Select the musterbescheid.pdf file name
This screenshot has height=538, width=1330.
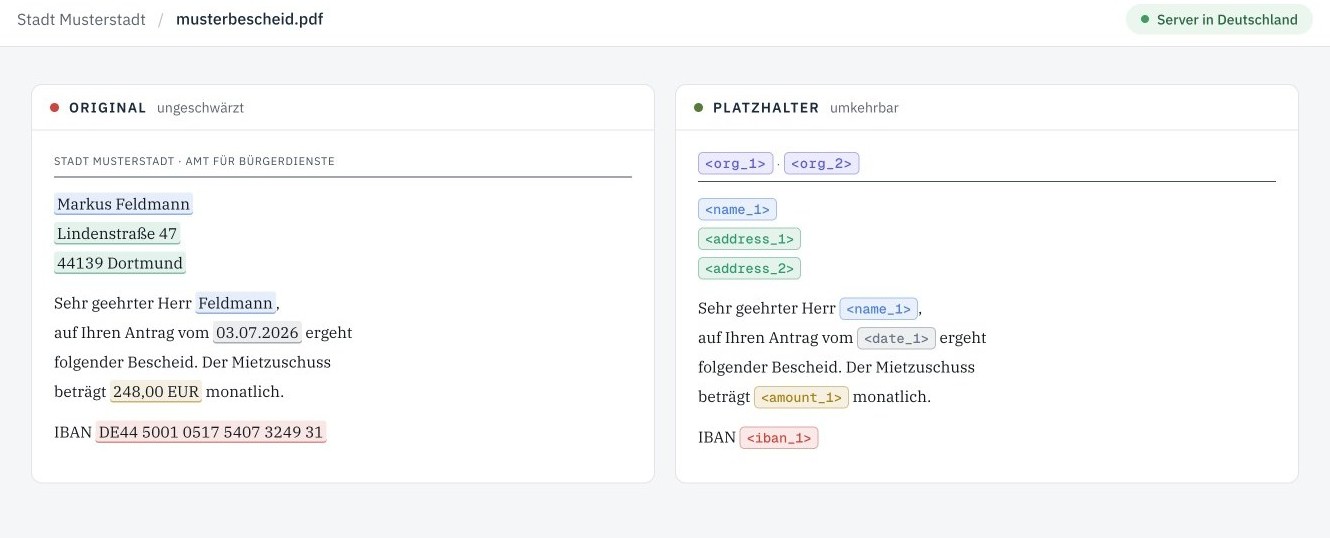(249, 19)
